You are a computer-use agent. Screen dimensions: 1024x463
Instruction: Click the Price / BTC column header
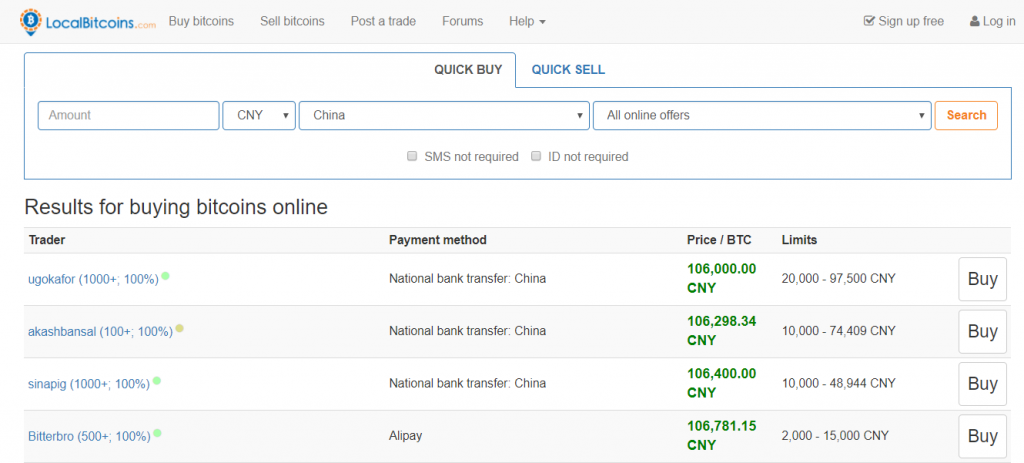[x=719, y=240]
